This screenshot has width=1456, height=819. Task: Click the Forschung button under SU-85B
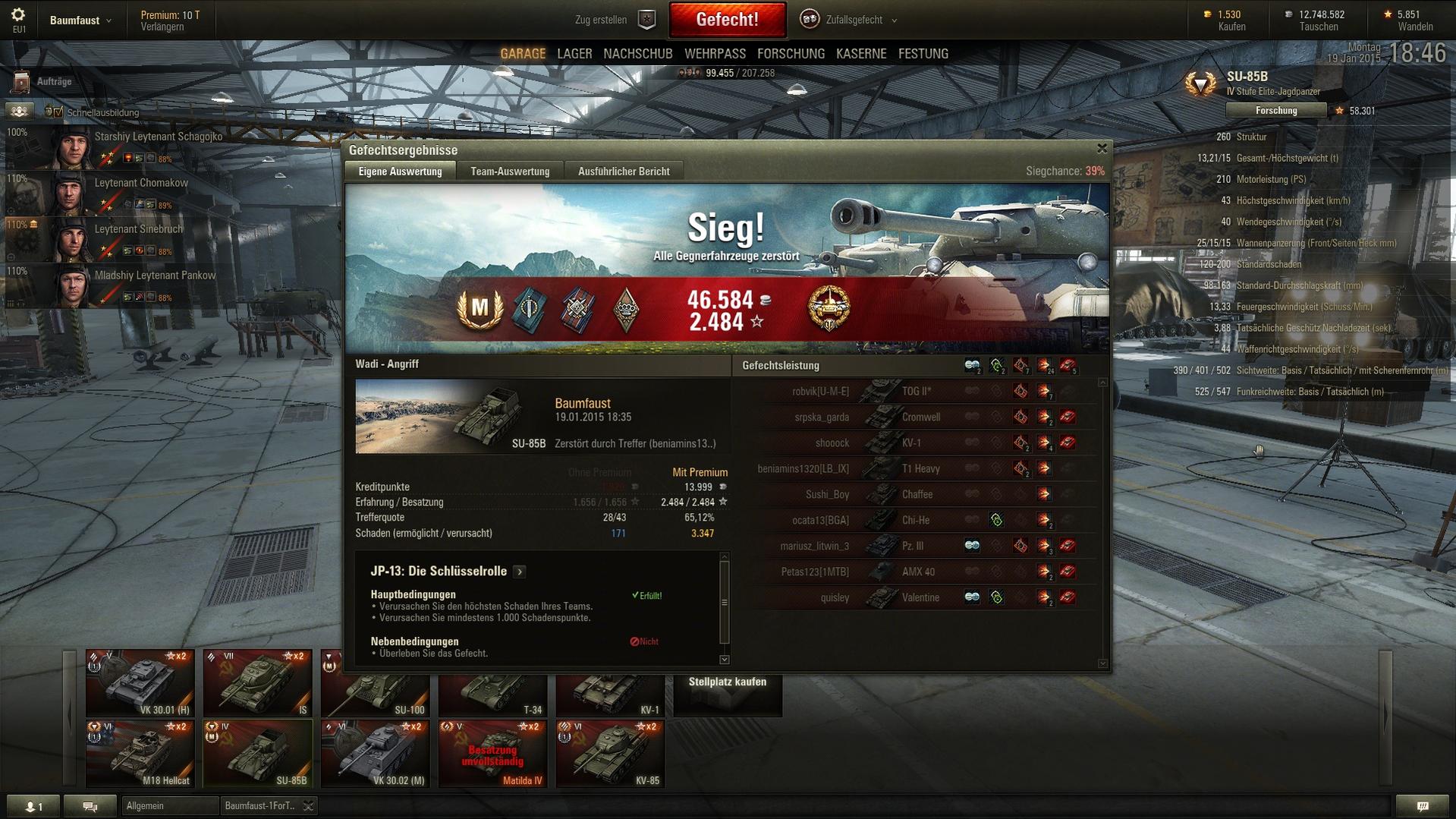[1276, 111]
